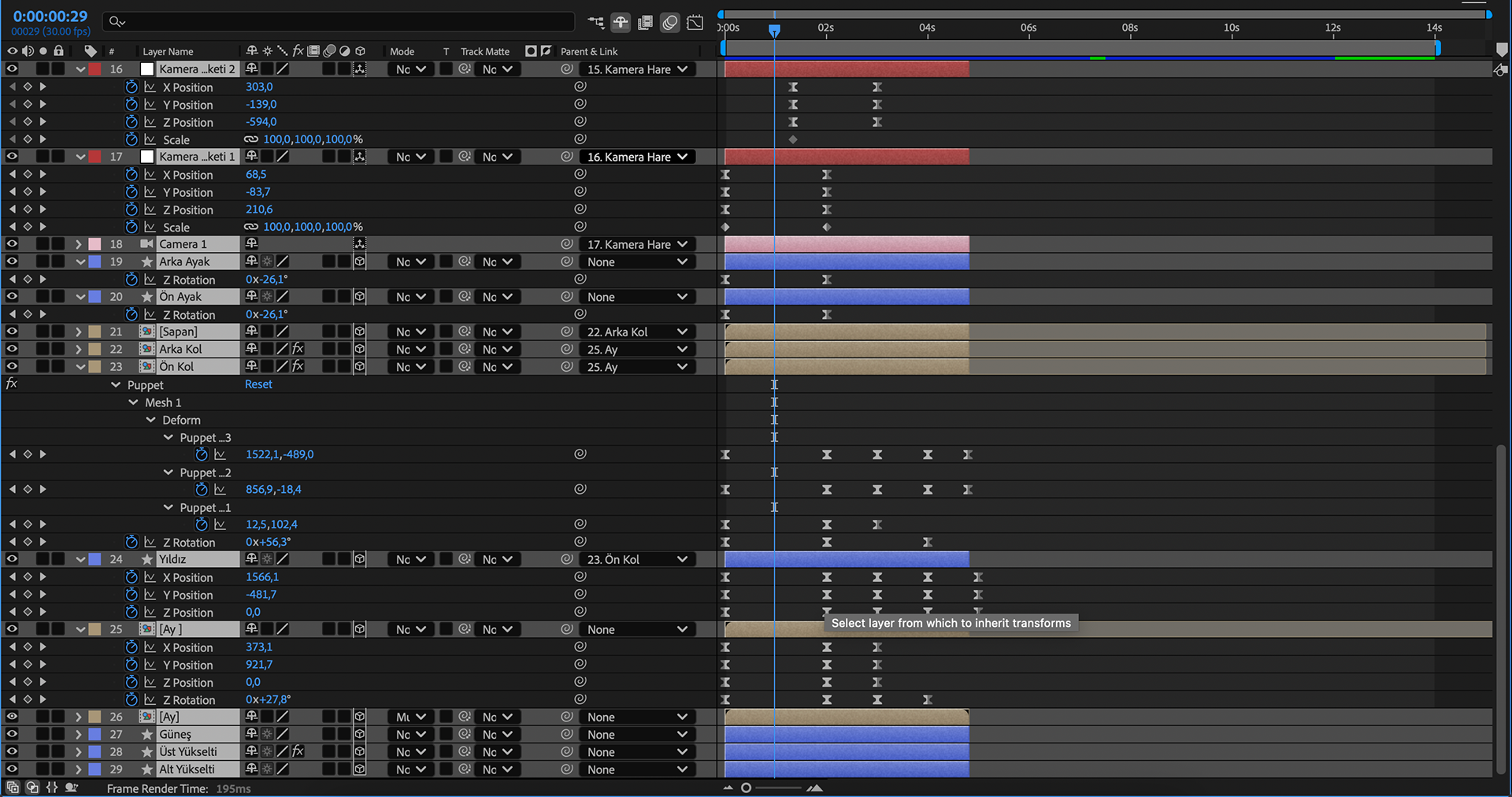Click the # layer number column header
Image resolution: width=1512 pixels, height=797 pixels.
tap(112, 51)
